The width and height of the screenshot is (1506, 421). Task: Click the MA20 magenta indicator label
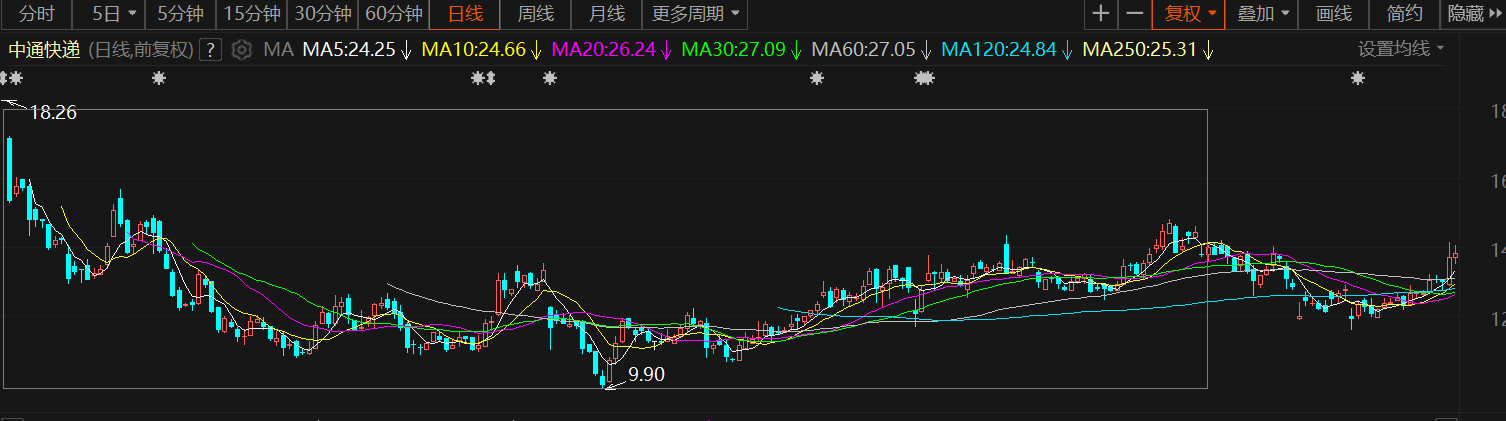603,50
